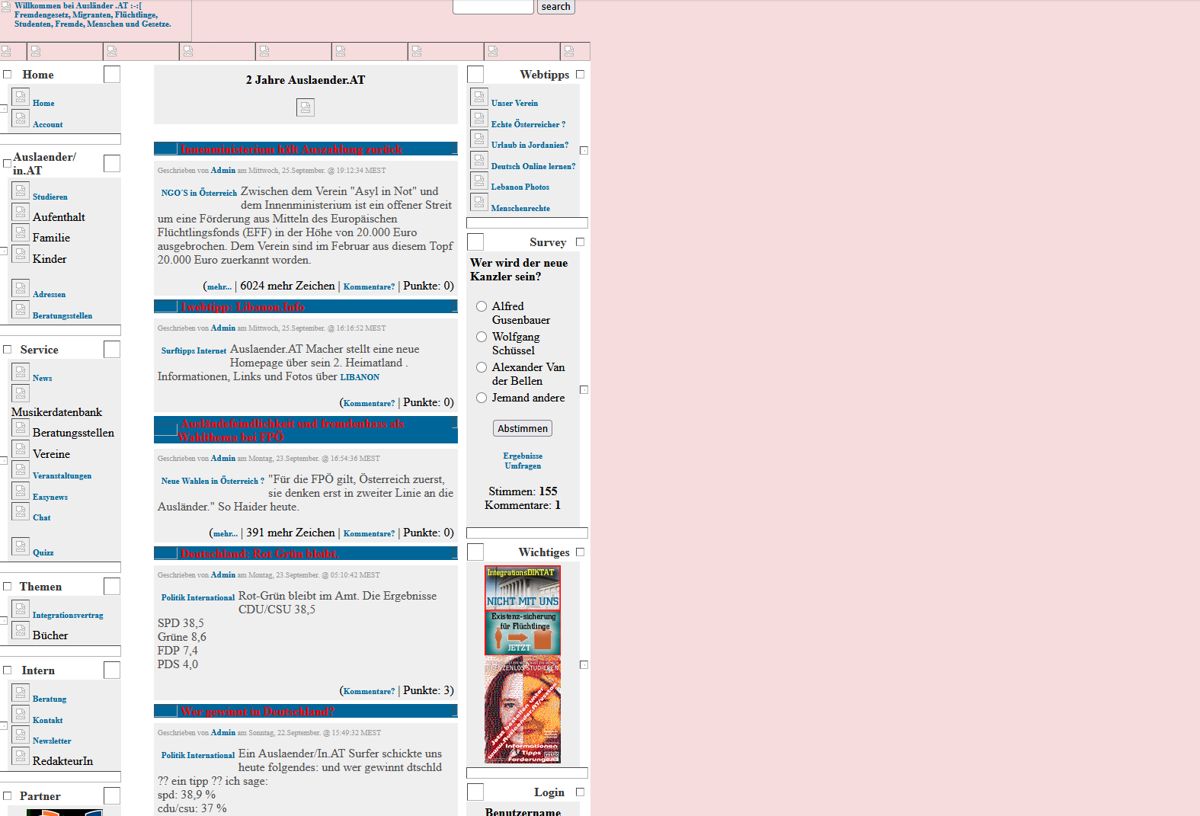Click the icon next to Integrationsvertrag
The image size is (1200, 816).
[20, 609]
